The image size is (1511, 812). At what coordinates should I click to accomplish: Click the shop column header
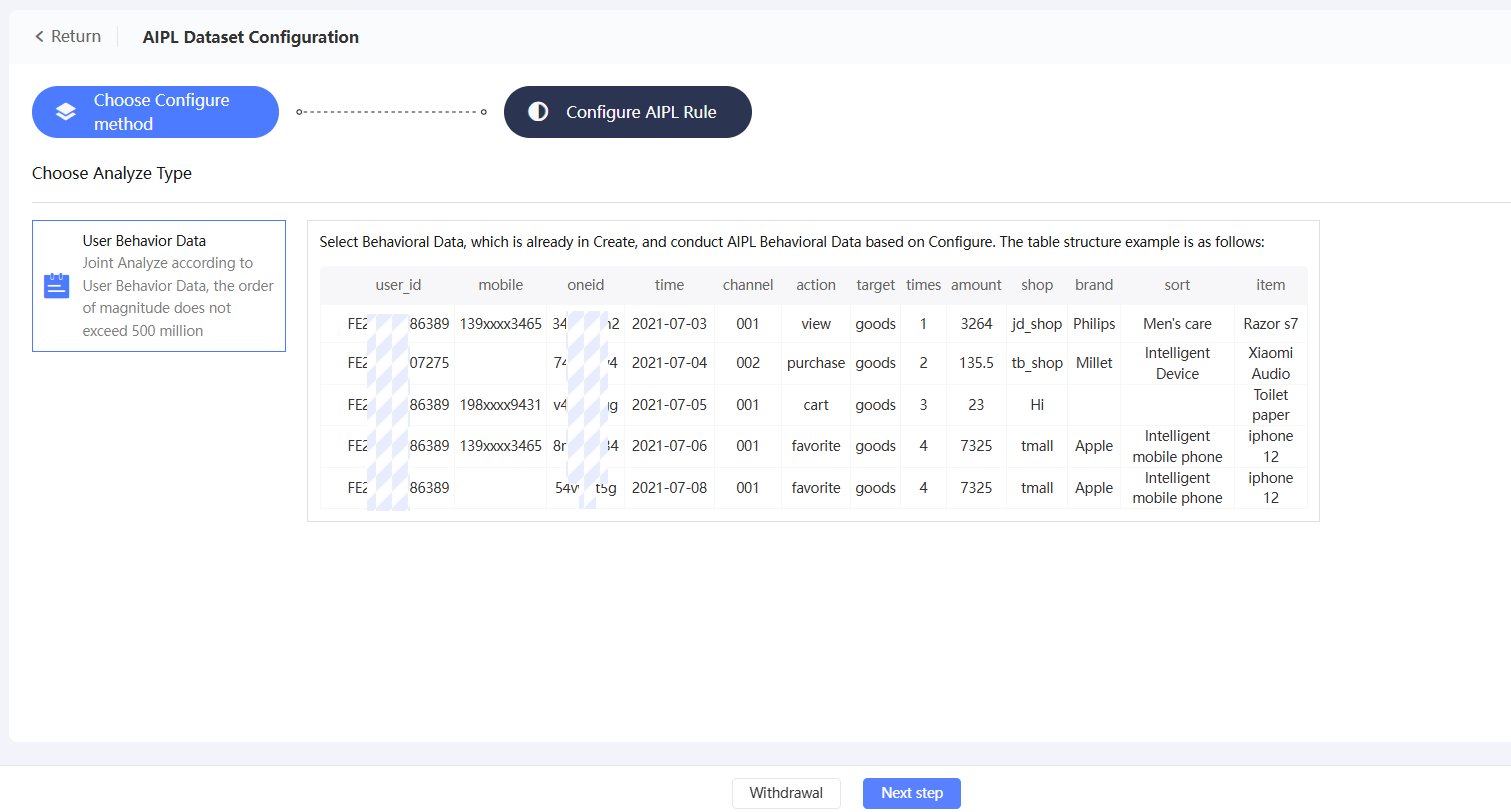coord(1037,285)
